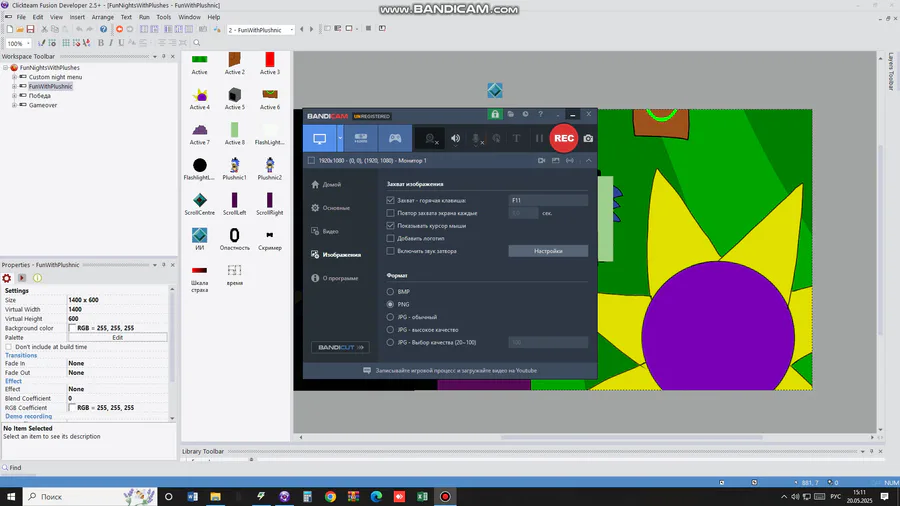The image size is (900, 506).
Task: Open screen mode dropdown arrow in Bandicam
Action: pyautogui.click(x=340, y=138)
